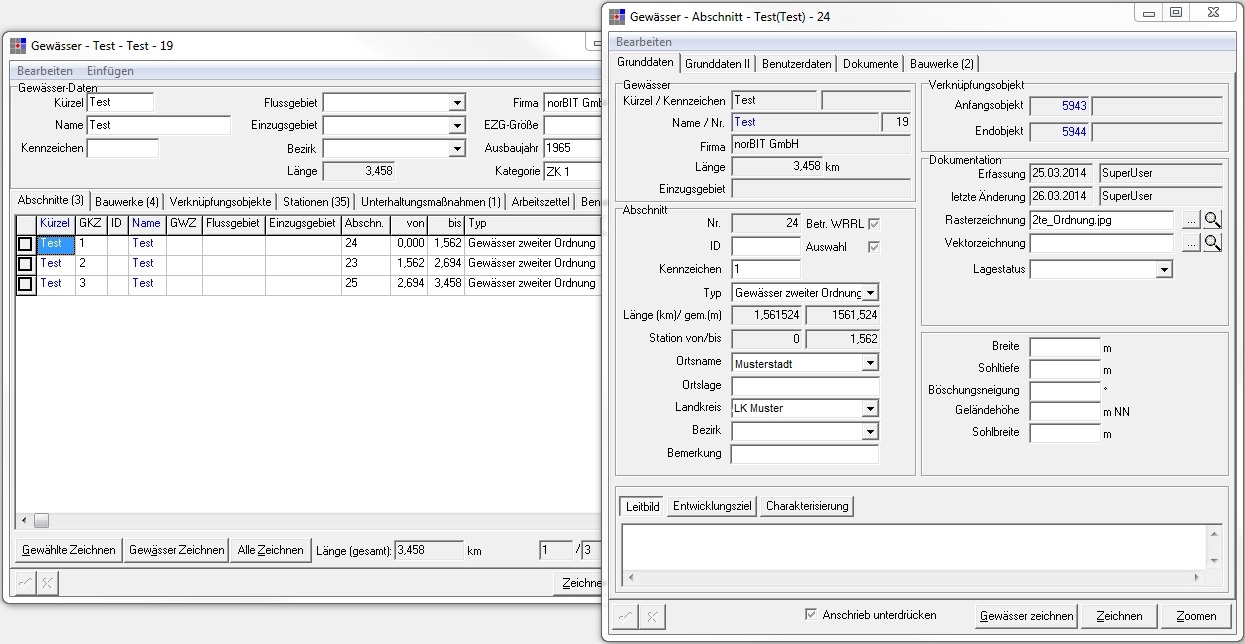
Task: Click the app icon in the Gewässer - Abschnitt title bar
Action: click(617, 16)
